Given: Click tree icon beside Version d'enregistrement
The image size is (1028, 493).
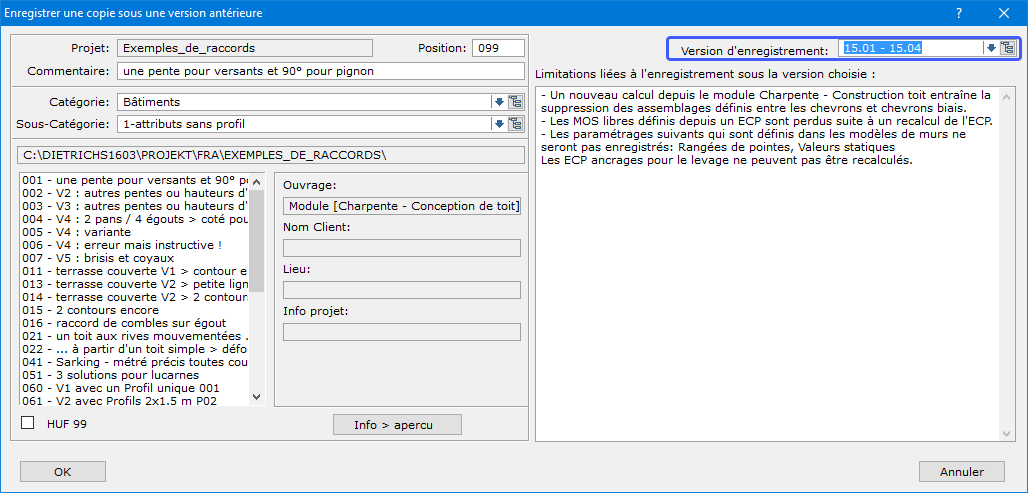Looking at the screenshot, I should [x=1008, y=48].
